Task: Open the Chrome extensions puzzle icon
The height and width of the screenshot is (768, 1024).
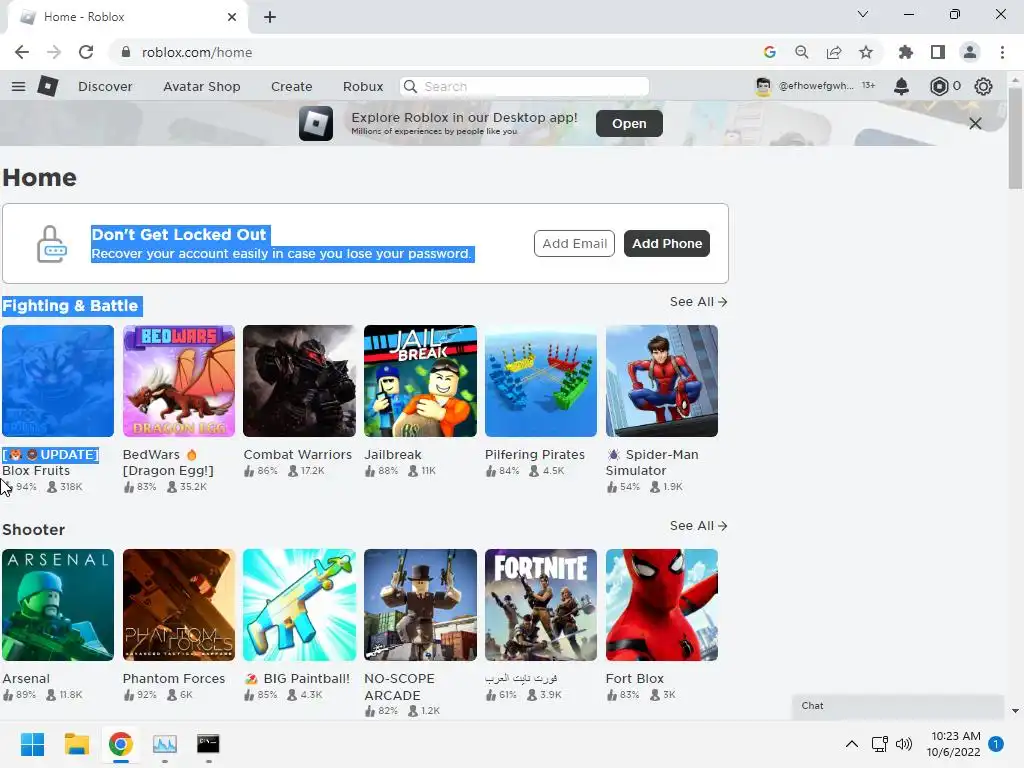Action: 906,52
